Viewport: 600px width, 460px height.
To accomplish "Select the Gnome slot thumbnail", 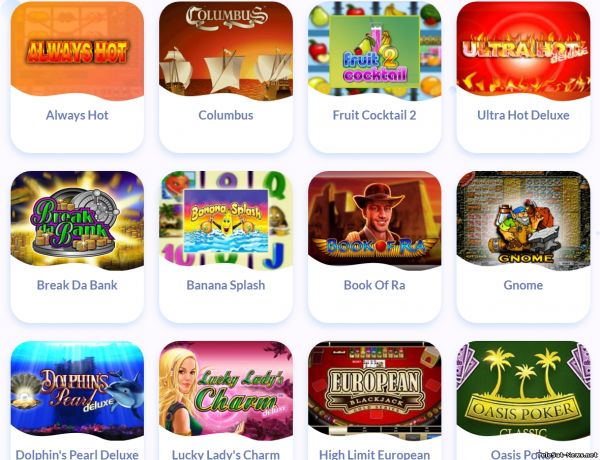I will click(523, 220).
